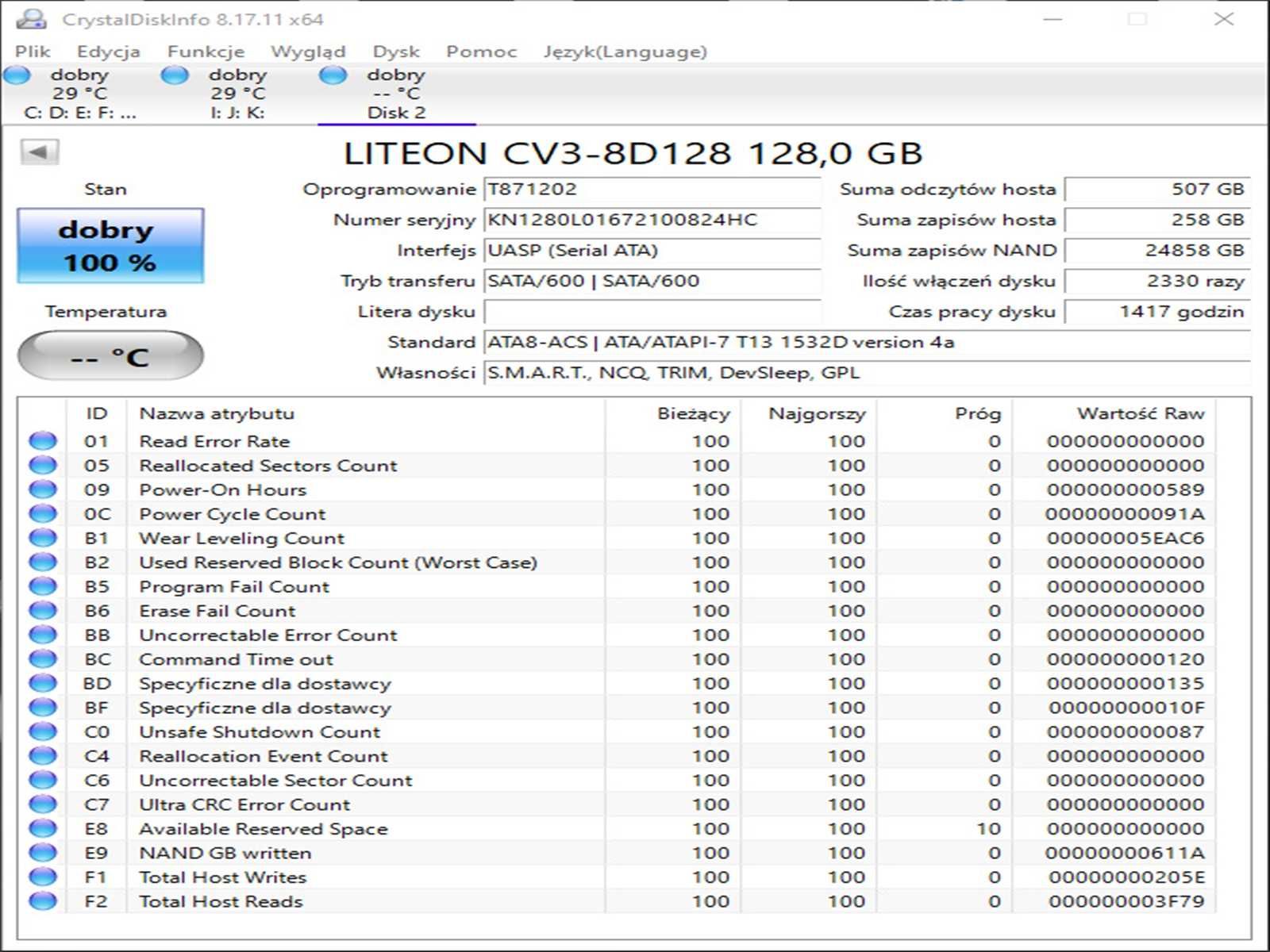1270x952 pixels.
Task: Click the status orb for Uncorrectable Sector Count
Action: pos(43,779)
